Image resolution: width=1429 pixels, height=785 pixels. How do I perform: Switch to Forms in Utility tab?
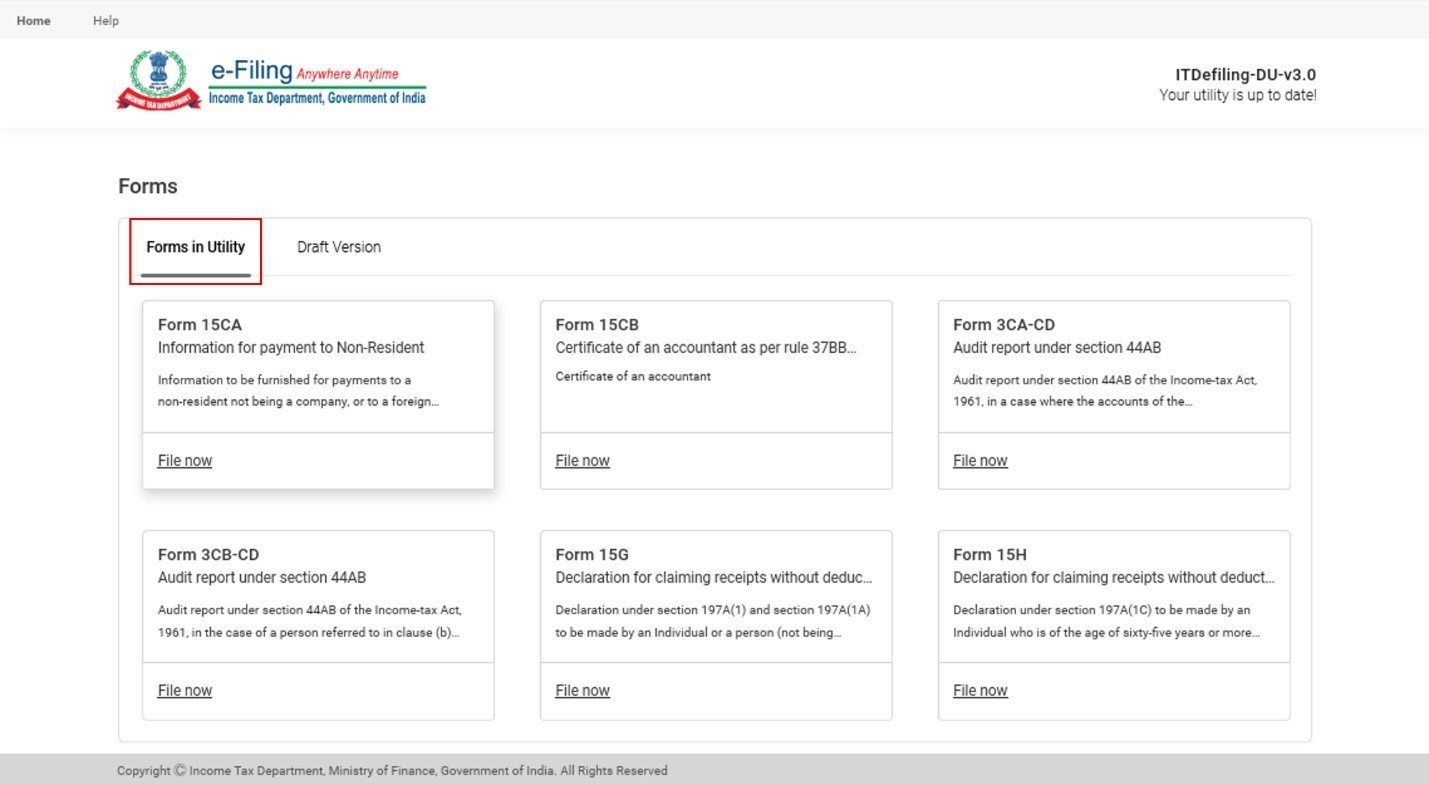(x=196, y=247)
